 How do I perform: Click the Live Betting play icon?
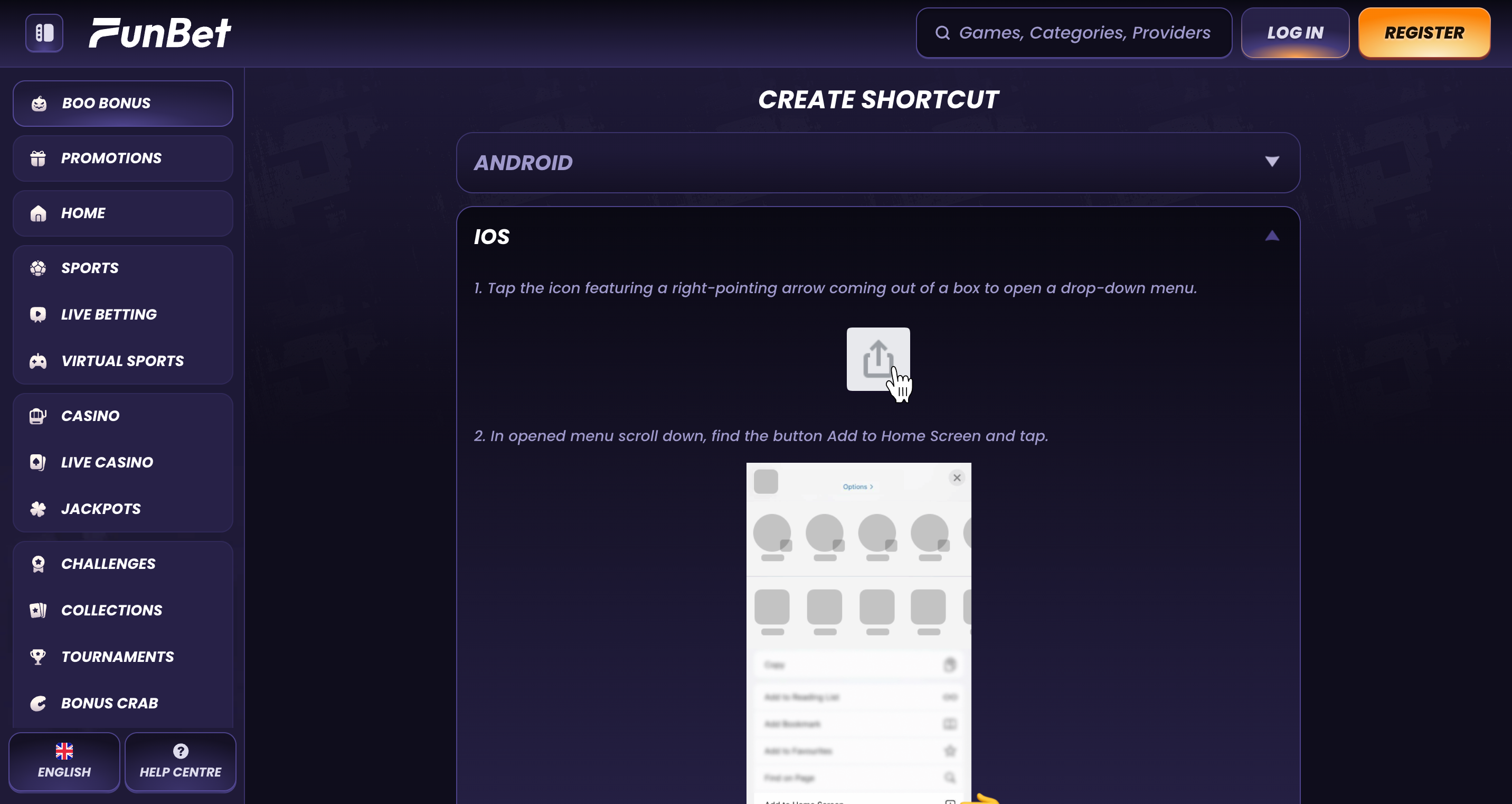[38, 315]
